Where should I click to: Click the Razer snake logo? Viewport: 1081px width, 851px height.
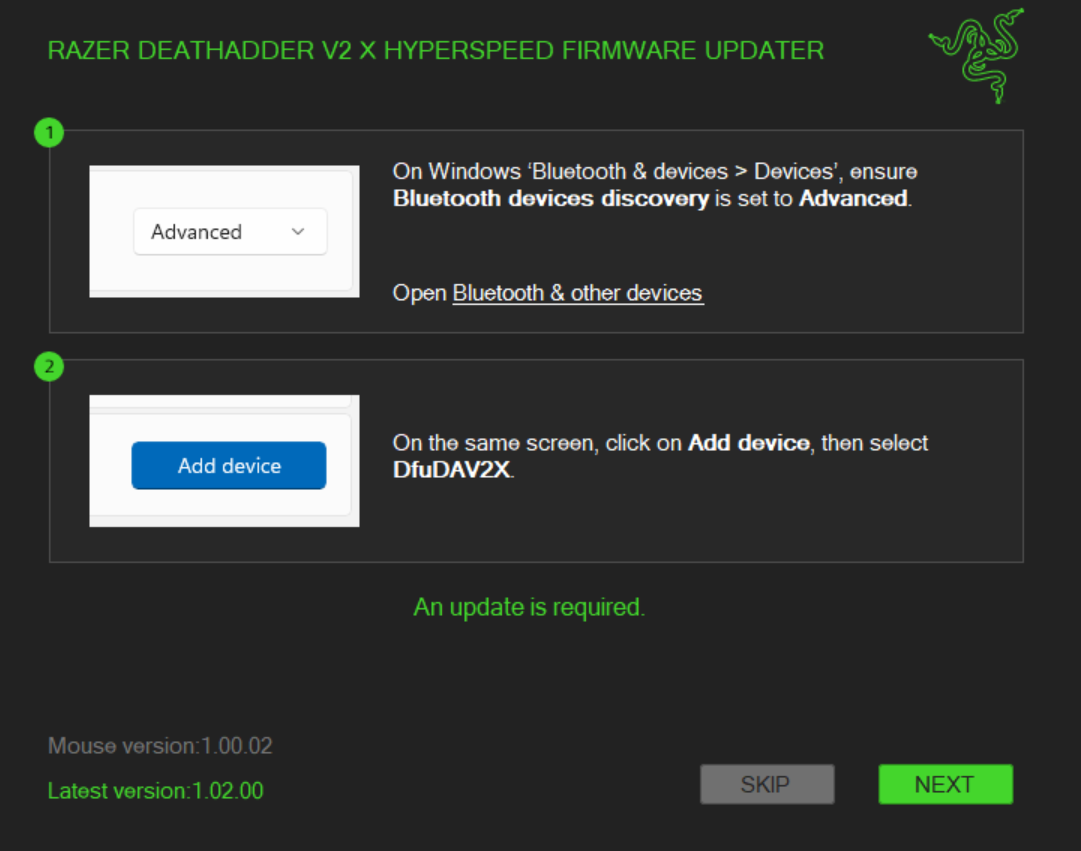976,55
